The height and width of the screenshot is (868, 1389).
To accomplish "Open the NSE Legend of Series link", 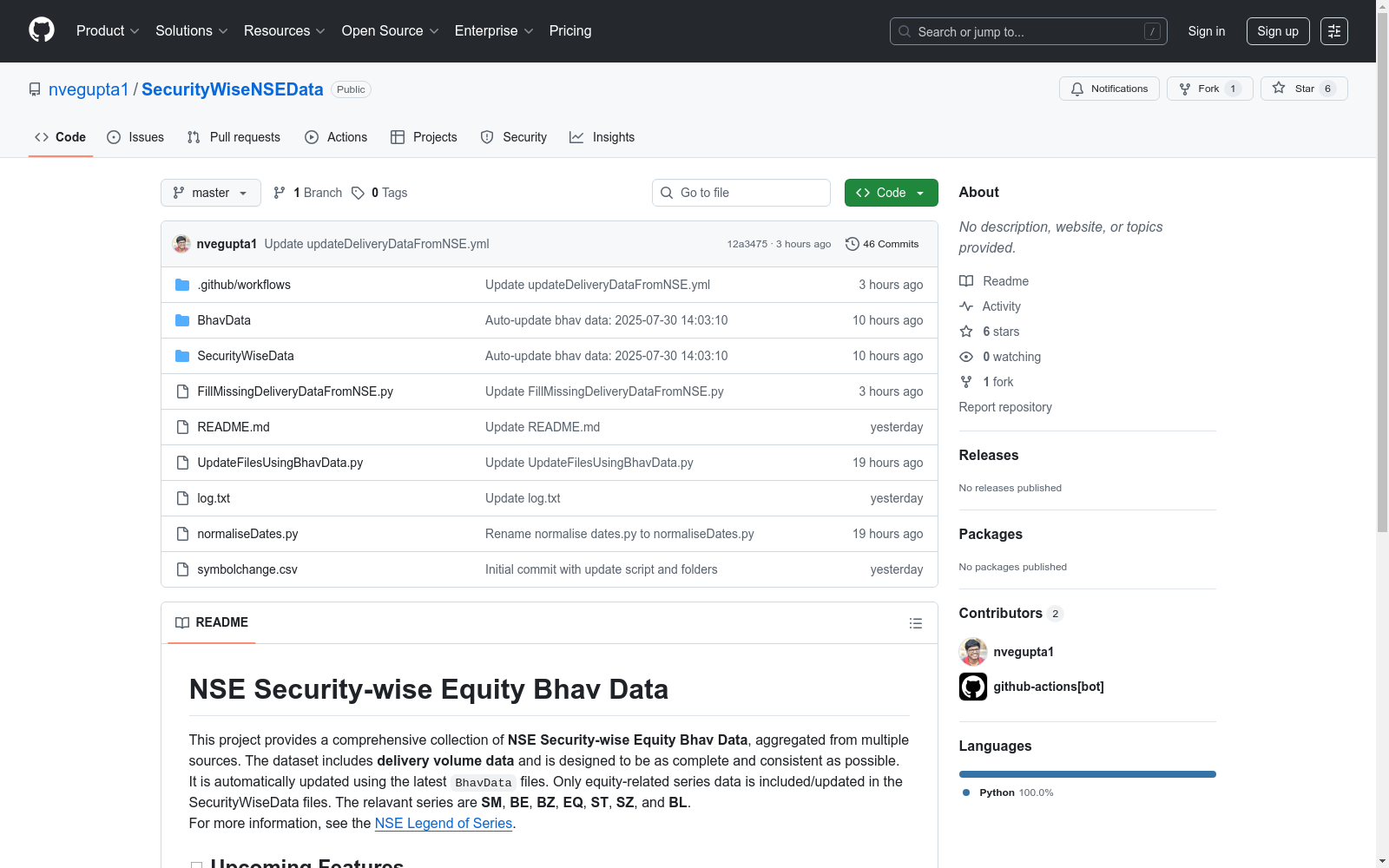I will [x=444, y=823].
